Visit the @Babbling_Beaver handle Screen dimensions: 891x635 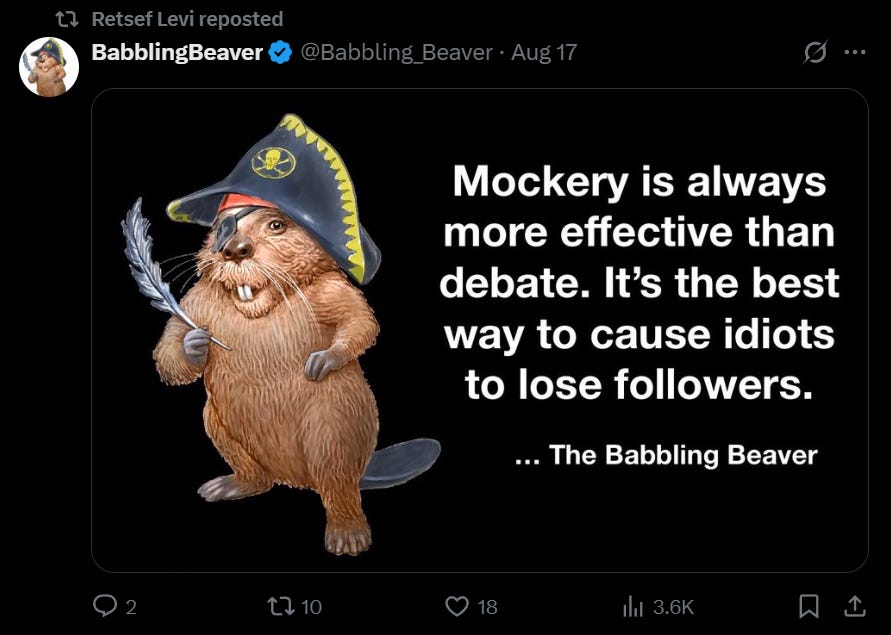click(x=396, y=53)
